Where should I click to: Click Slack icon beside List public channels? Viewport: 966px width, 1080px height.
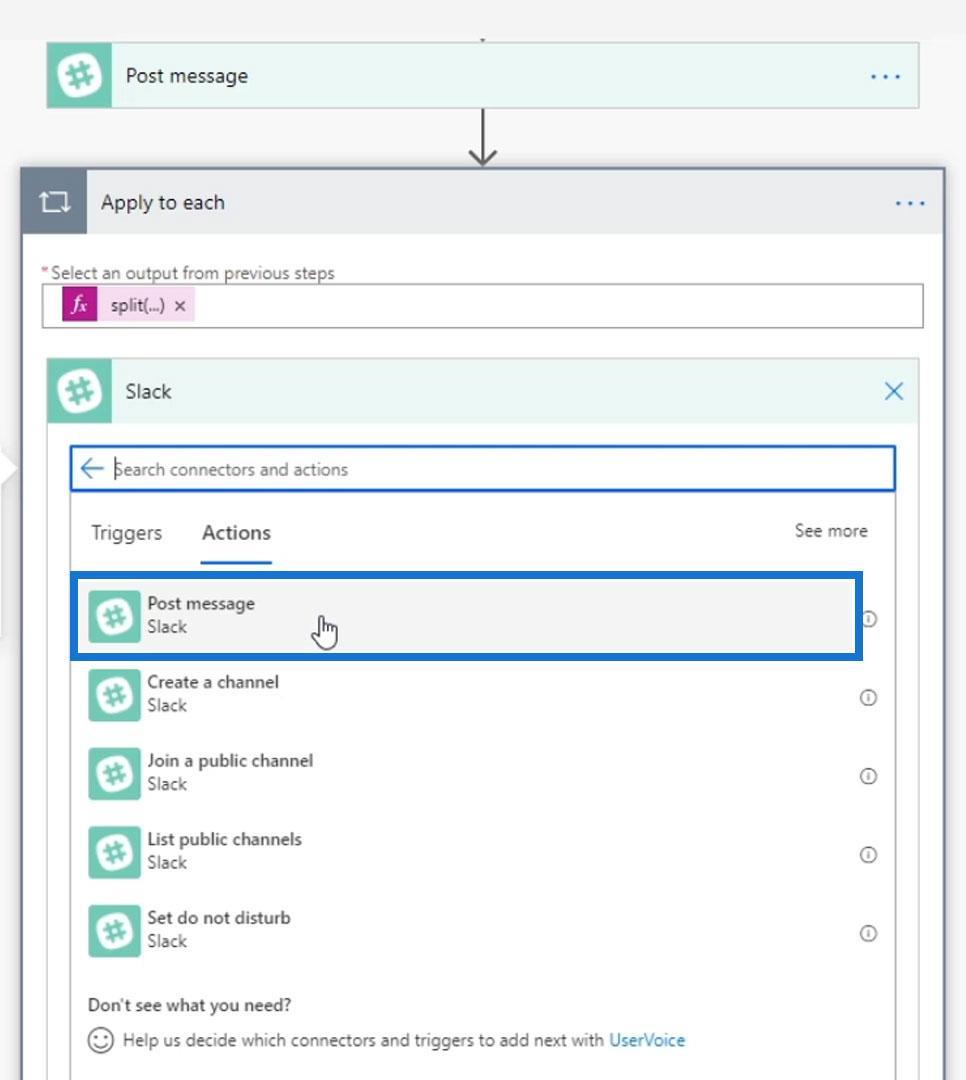pyautogui.click(x=114, y=852)
